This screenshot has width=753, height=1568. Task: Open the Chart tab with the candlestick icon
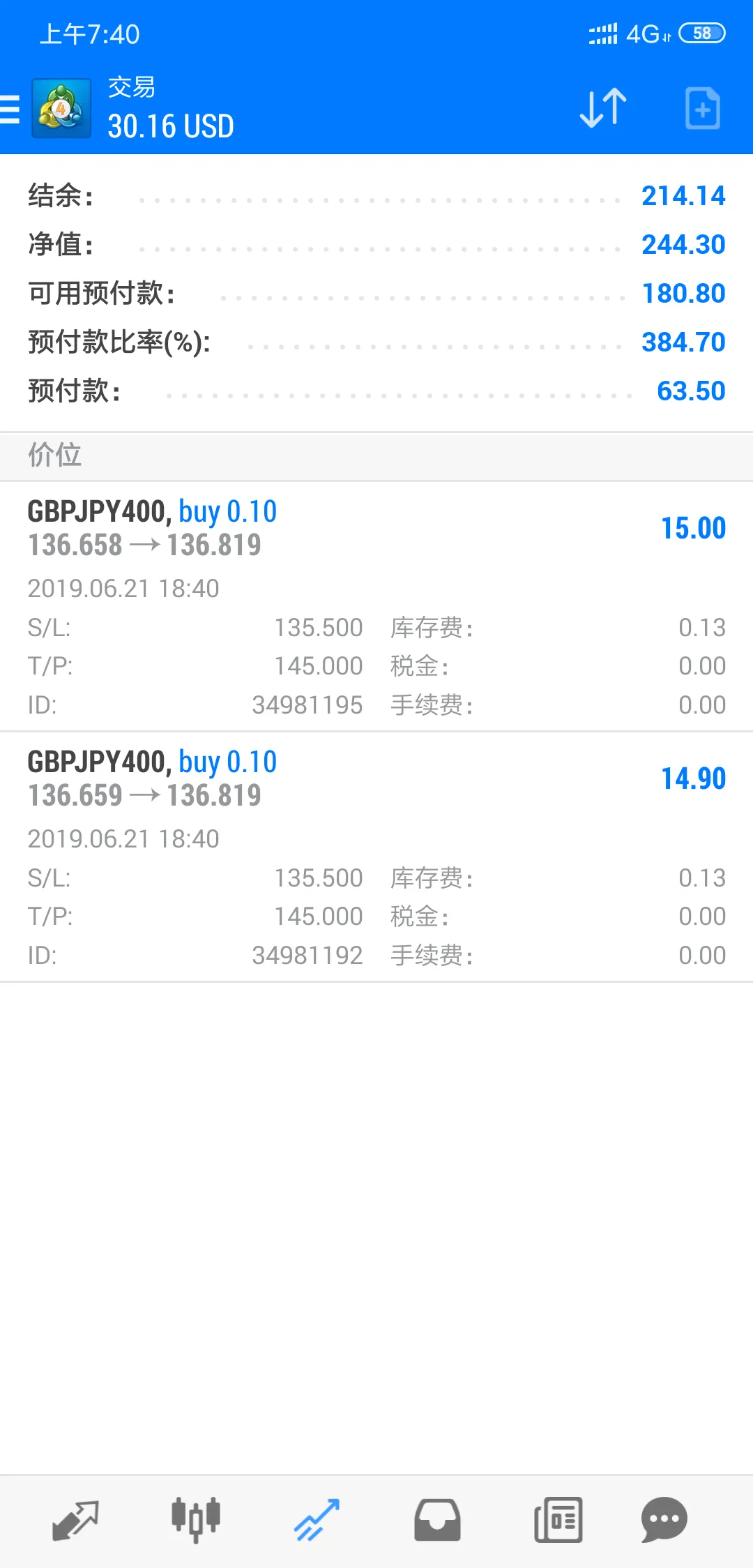196,1520
